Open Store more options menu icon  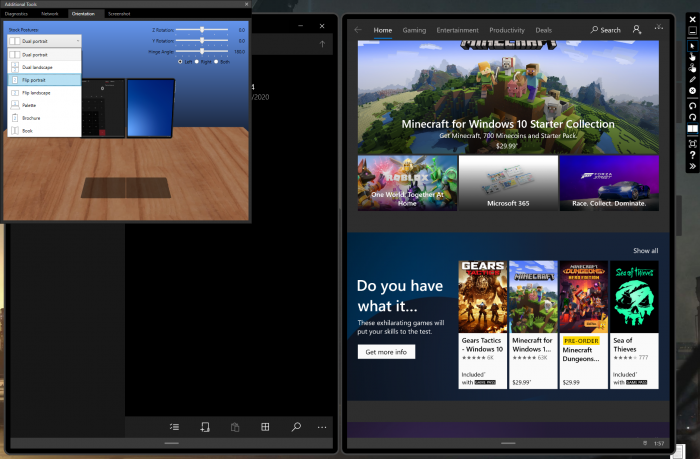pyautogui.click(x=659, y=28)
